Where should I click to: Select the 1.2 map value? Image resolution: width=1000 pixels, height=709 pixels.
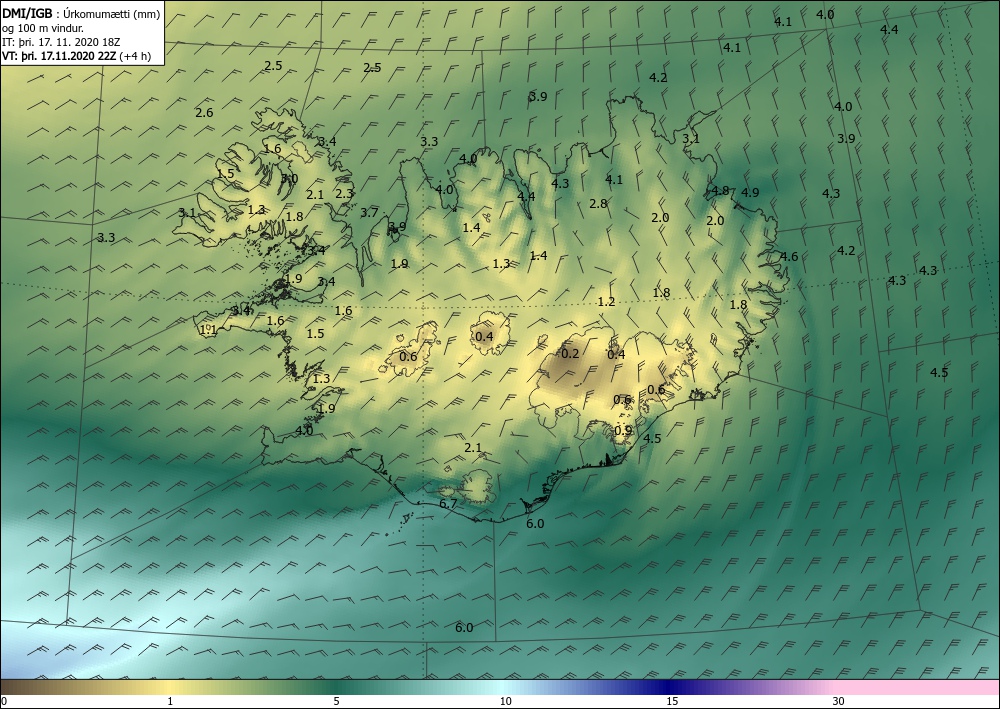[x=607, y=302]
